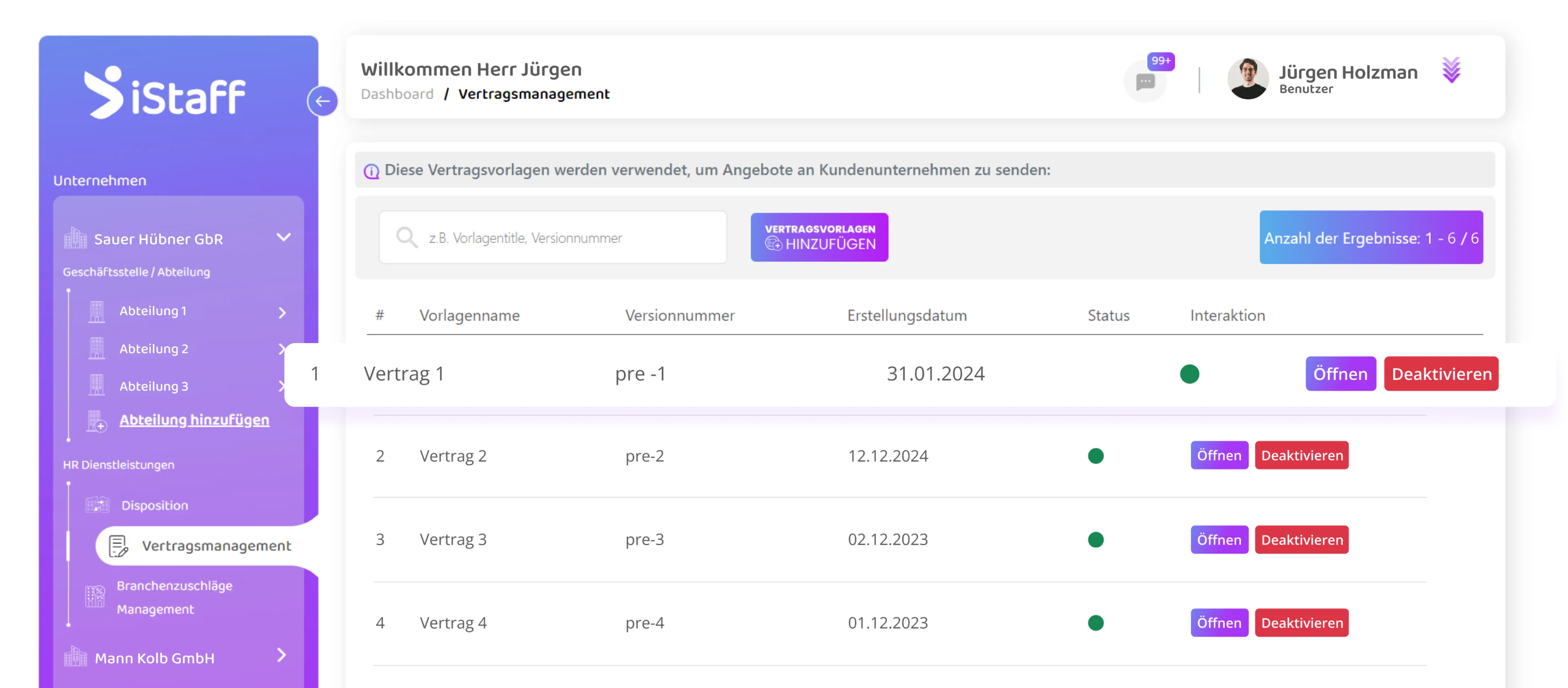Click the 99+ notification badge
The width and height of the screenshot is (1568, 688).
pos(1161,61)
